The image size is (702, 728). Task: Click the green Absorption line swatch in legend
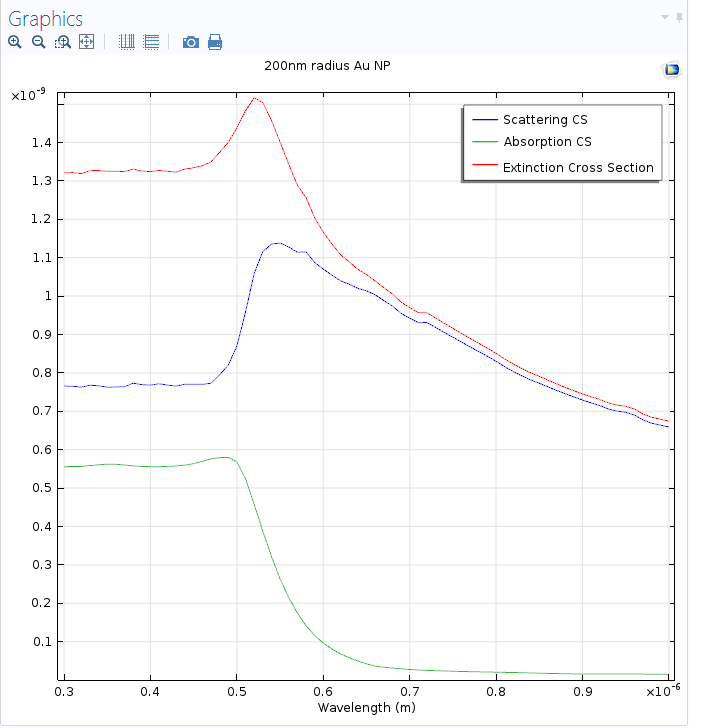pos(483,142)
